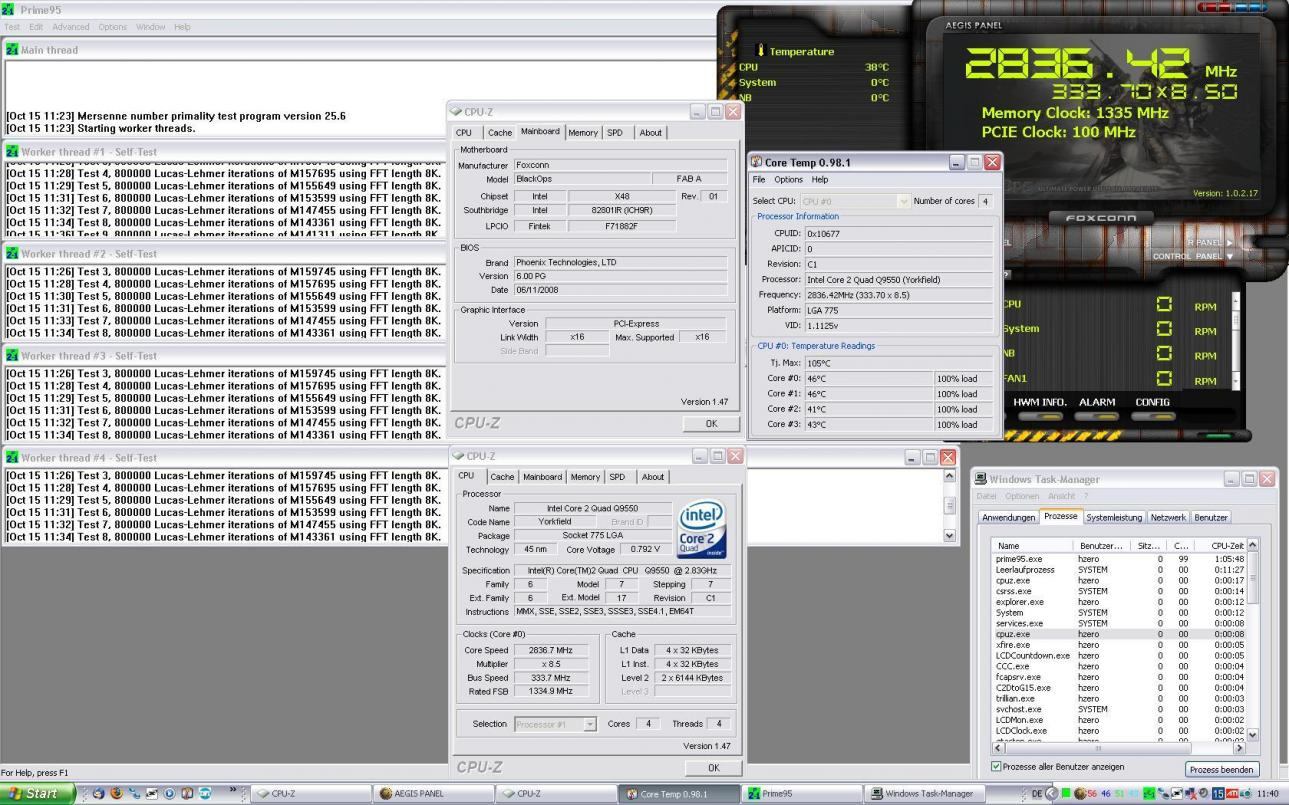Screen dimensions: 1289x805
Task: Click the Firefox quick launch icon
Action: click(x=116, y=793)
